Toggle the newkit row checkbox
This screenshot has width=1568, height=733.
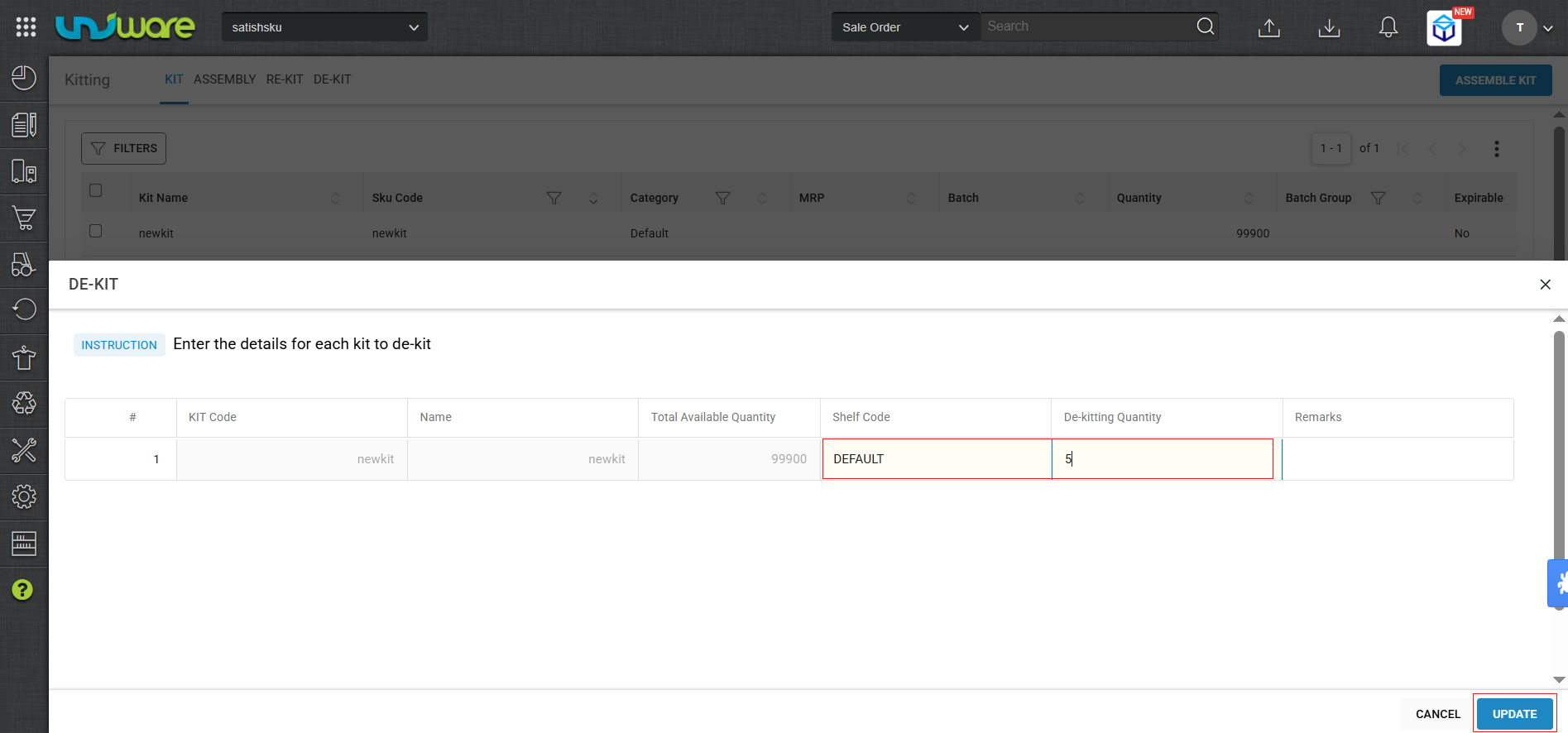[96, 231]
